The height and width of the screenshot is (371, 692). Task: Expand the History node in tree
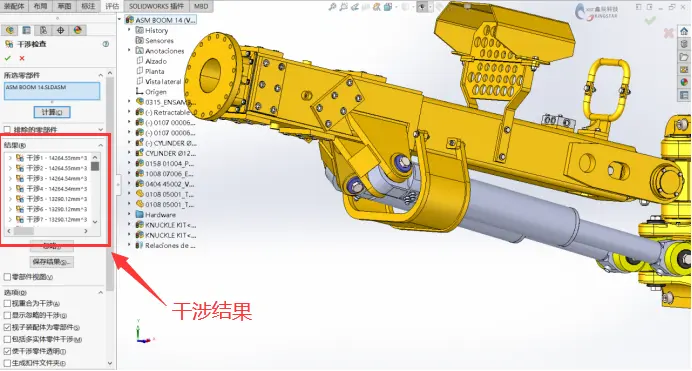(x=129, y=30)
